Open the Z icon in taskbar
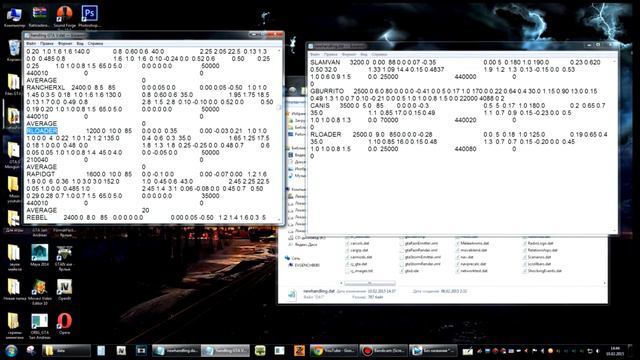The width and height of the screenshot is (640, 360). pos(299,351)
